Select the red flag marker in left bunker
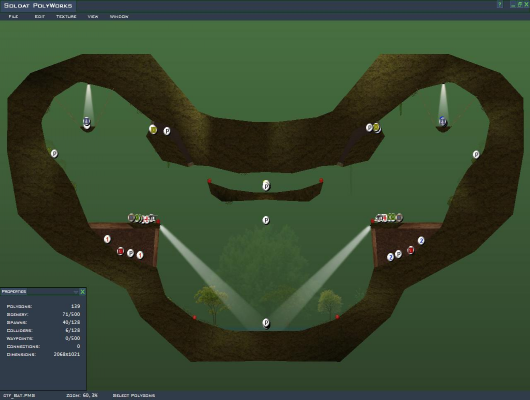The image size is (530, 400). pos(120,251)
